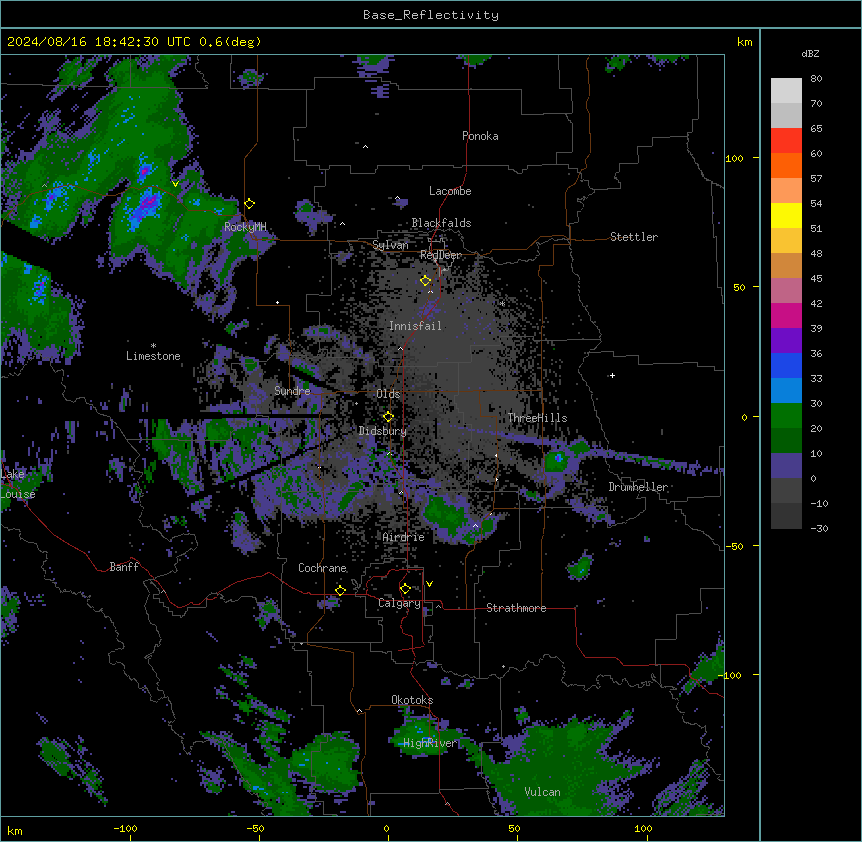Click the Banff label
862x842 pixels.
click(124, 567)
